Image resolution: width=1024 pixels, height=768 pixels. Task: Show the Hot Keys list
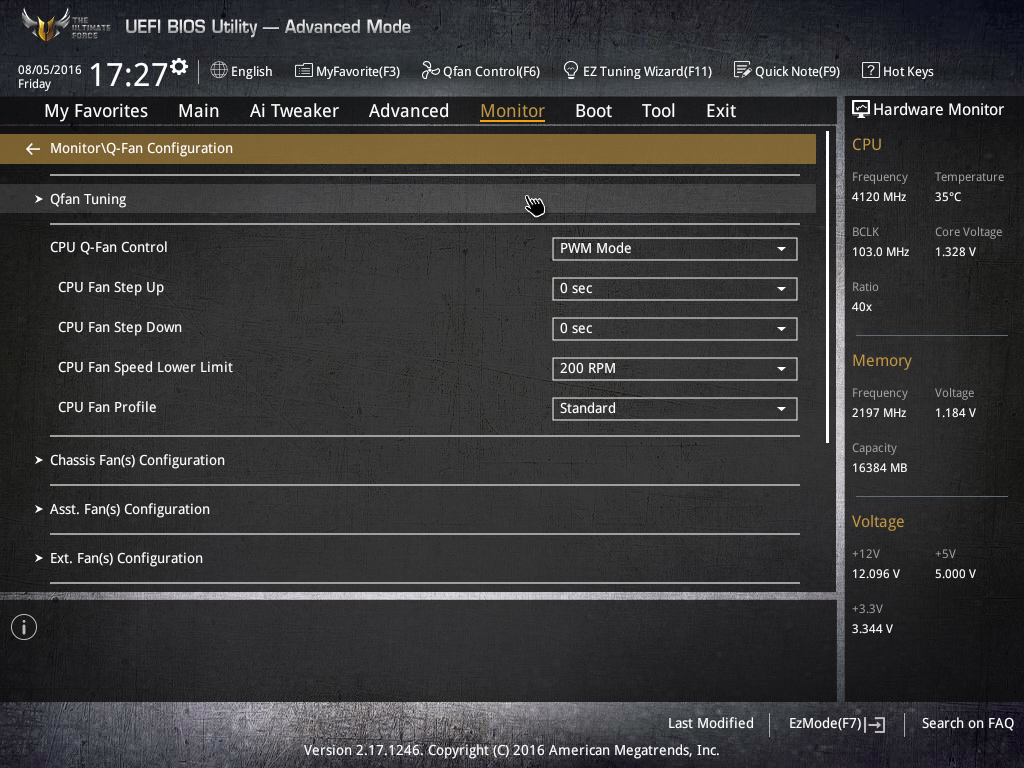(908, 71)
